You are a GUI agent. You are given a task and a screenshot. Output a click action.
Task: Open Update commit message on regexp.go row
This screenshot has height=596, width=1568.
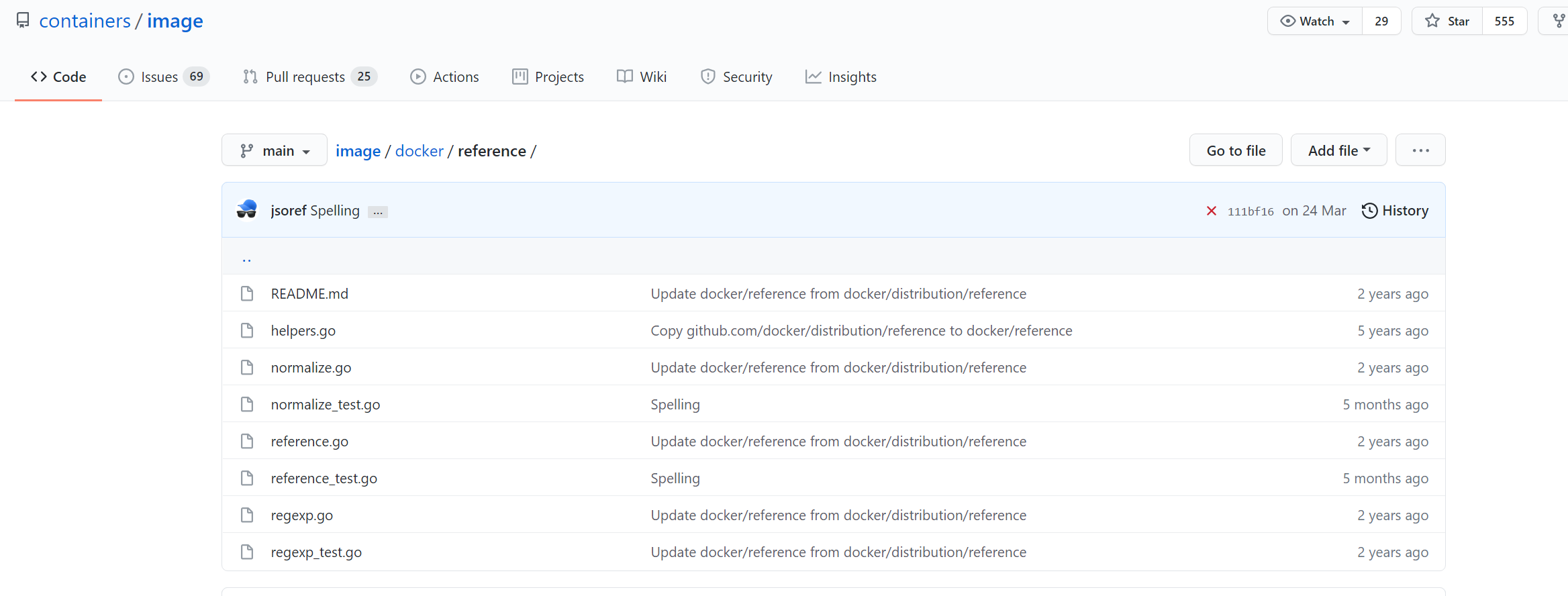point(838,515)
